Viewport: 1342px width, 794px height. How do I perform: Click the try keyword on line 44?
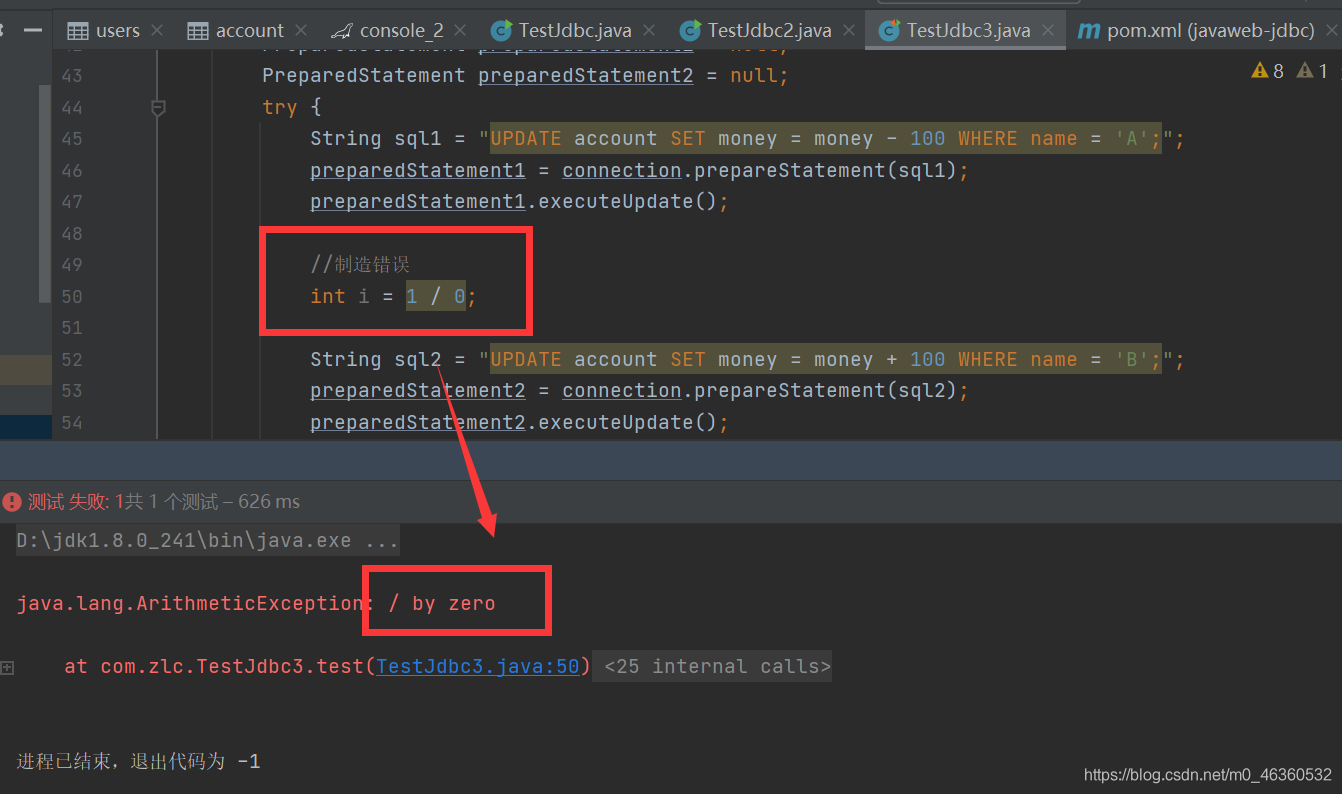click(x=280, y=107)
